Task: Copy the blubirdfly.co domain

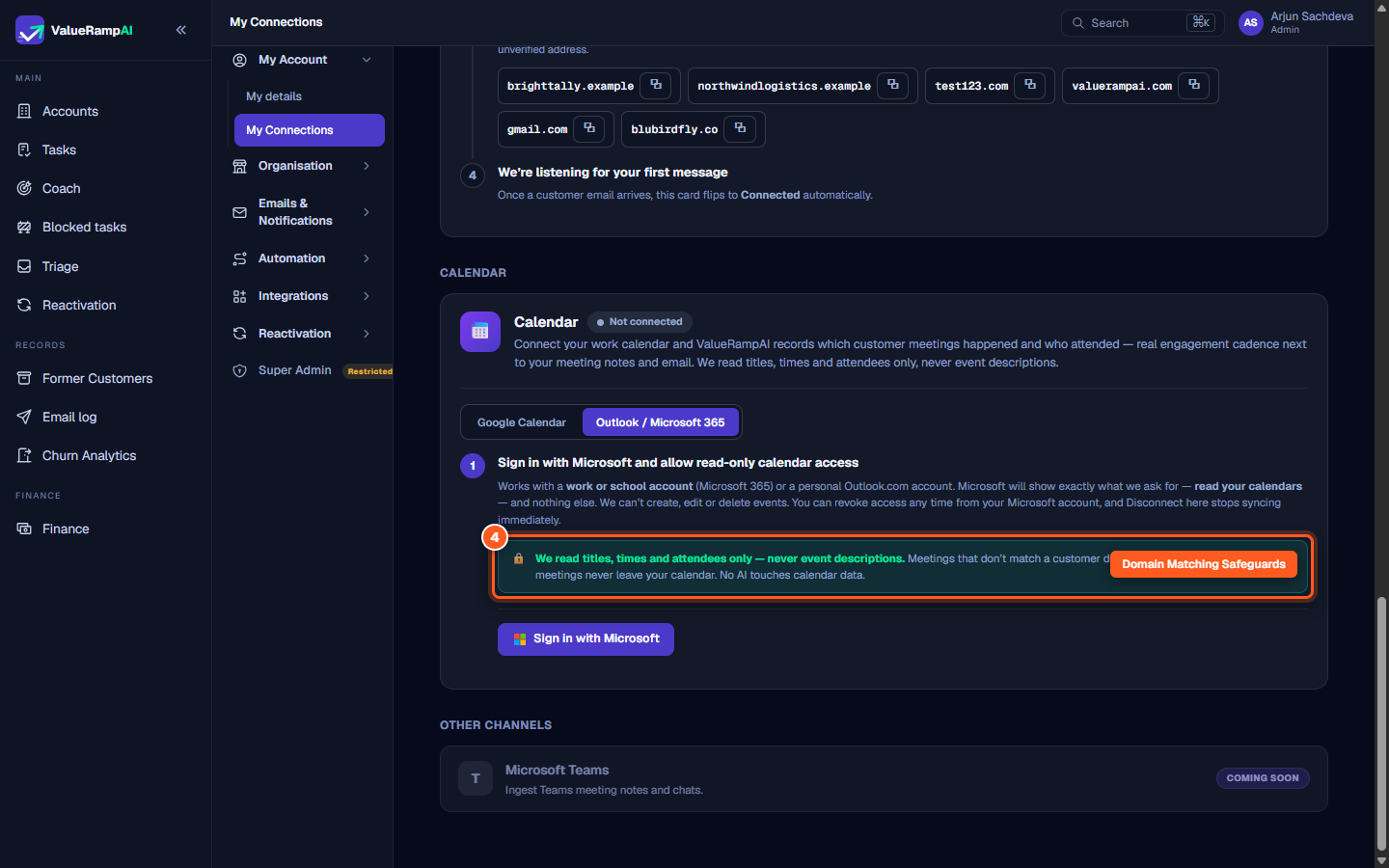Action: [740, 128]
